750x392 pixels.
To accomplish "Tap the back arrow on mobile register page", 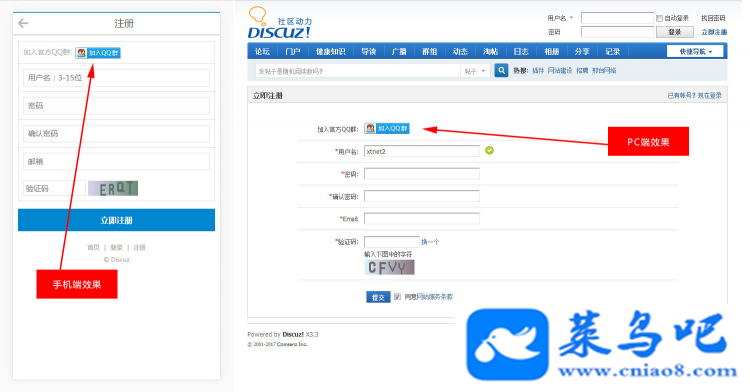I will 23,23.
